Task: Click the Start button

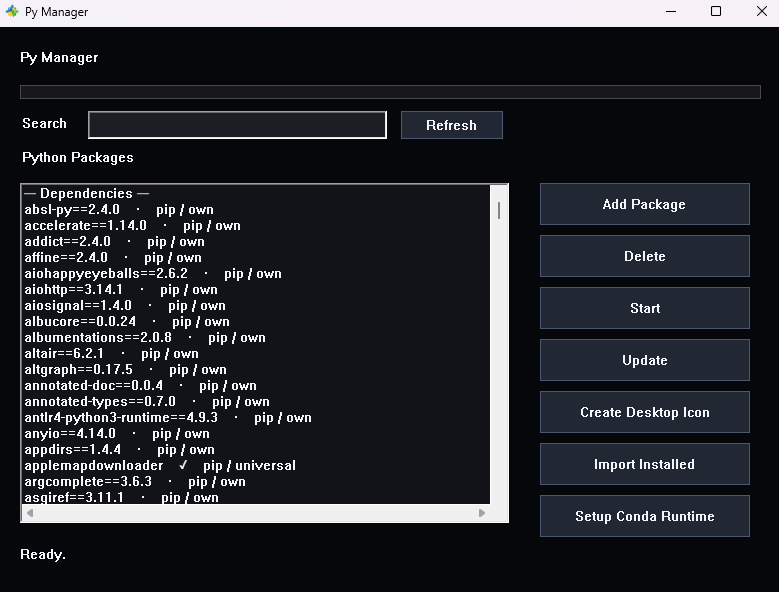Action: [x=644, y=308]
